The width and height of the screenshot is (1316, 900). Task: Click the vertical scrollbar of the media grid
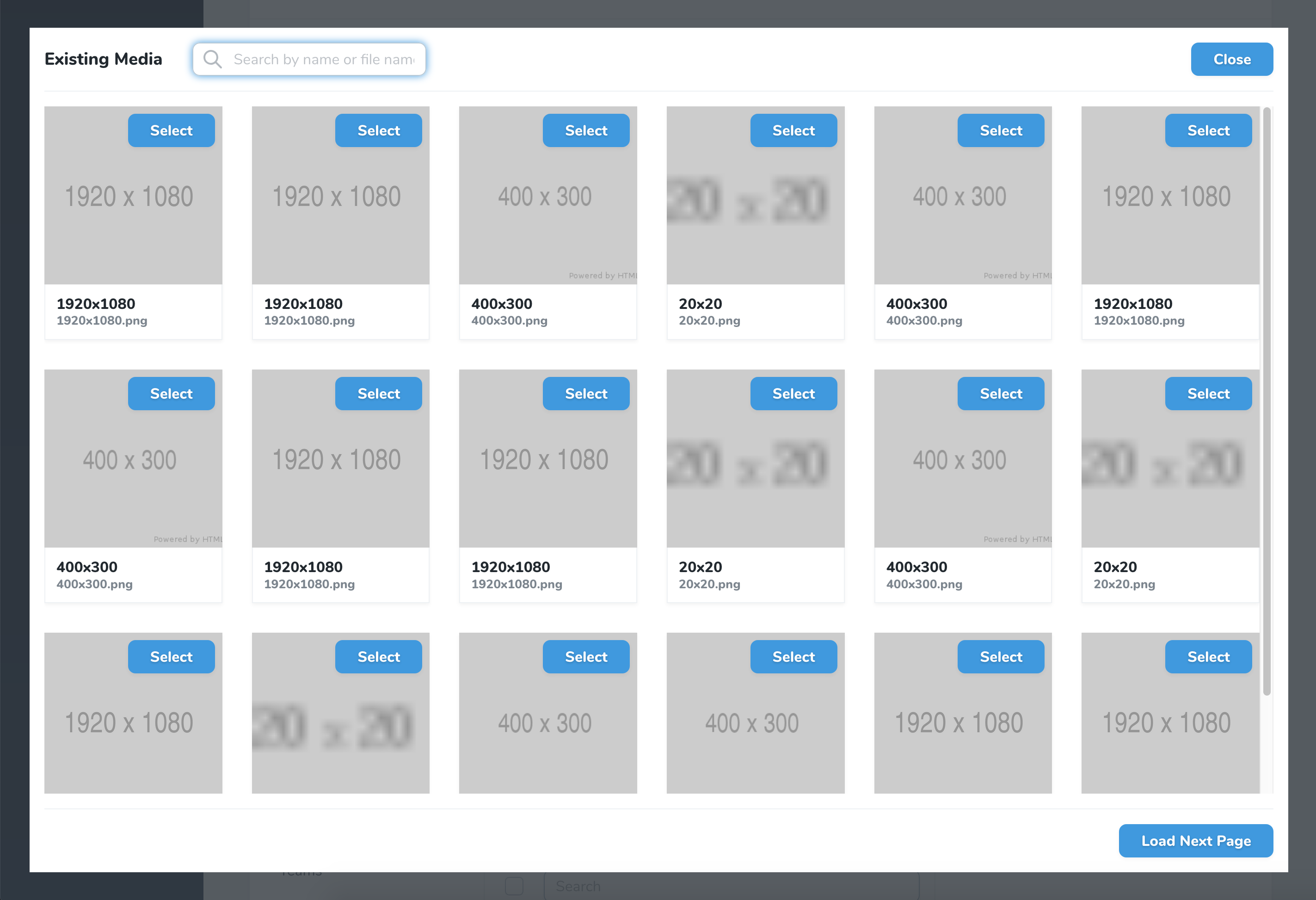pos(1267,396)
